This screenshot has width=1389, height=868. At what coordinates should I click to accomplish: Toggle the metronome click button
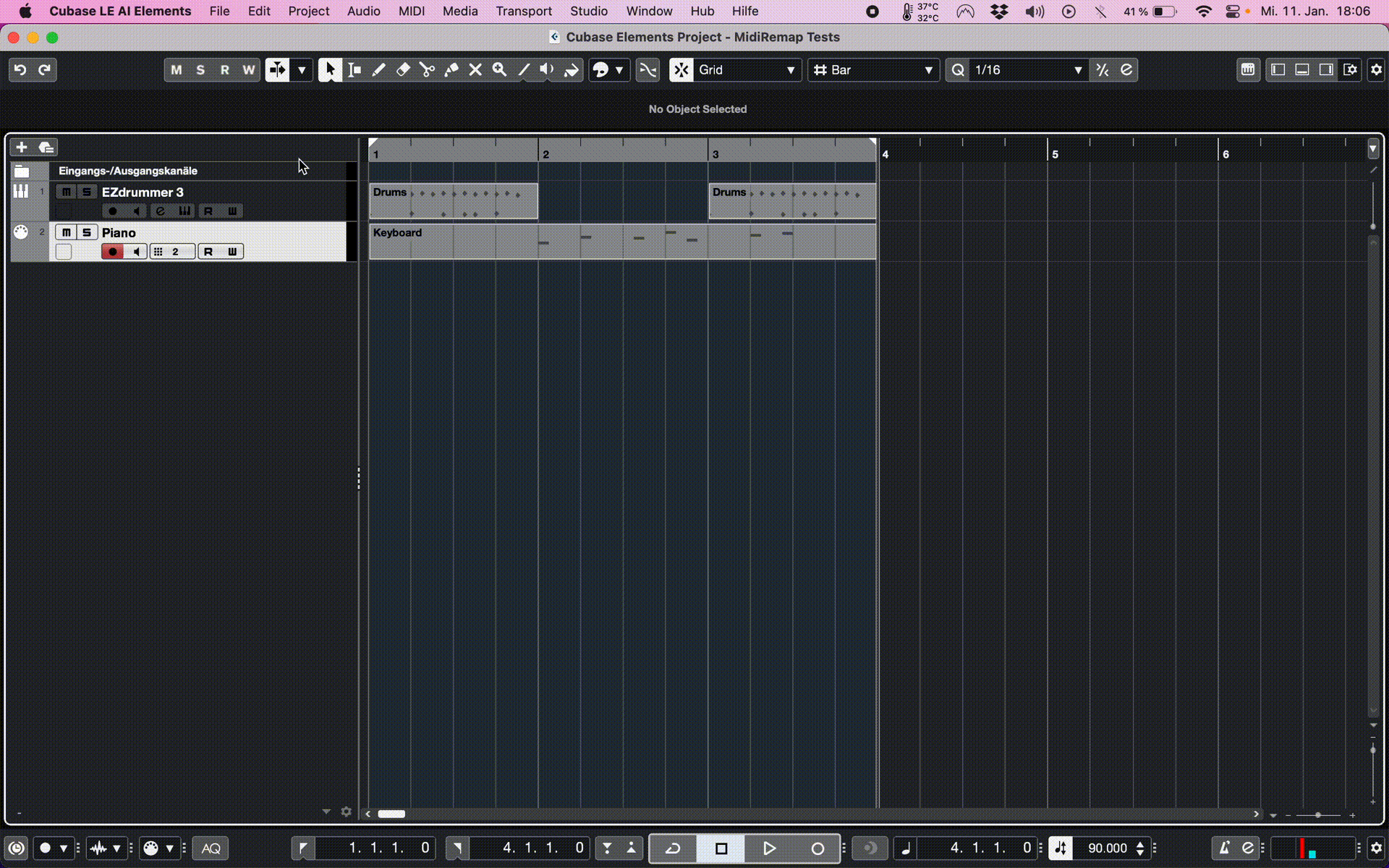click(1224, 848)
